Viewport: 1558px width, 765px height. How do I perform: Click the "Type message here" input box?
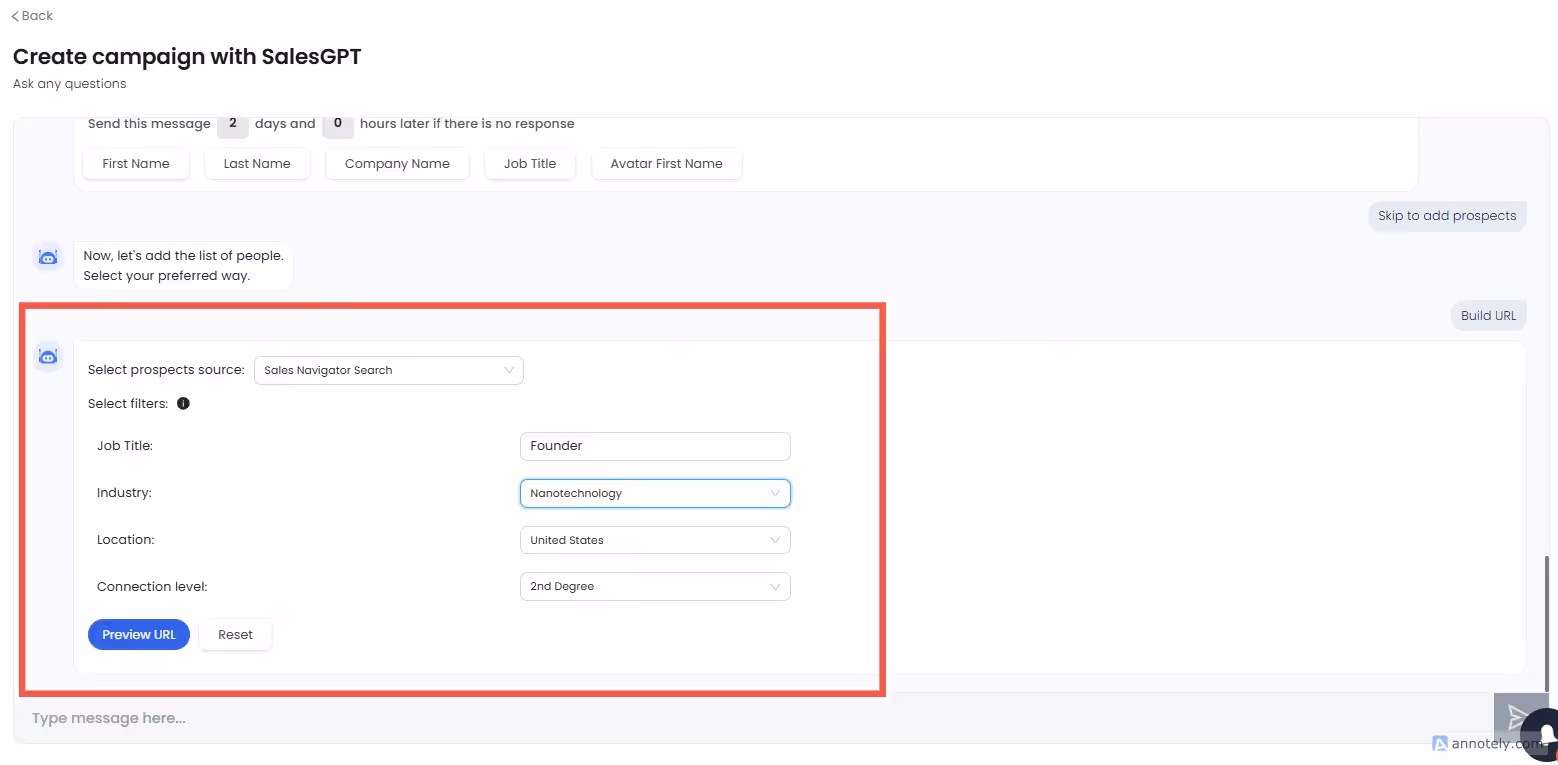pyautogui.click(x=400, y=717)
